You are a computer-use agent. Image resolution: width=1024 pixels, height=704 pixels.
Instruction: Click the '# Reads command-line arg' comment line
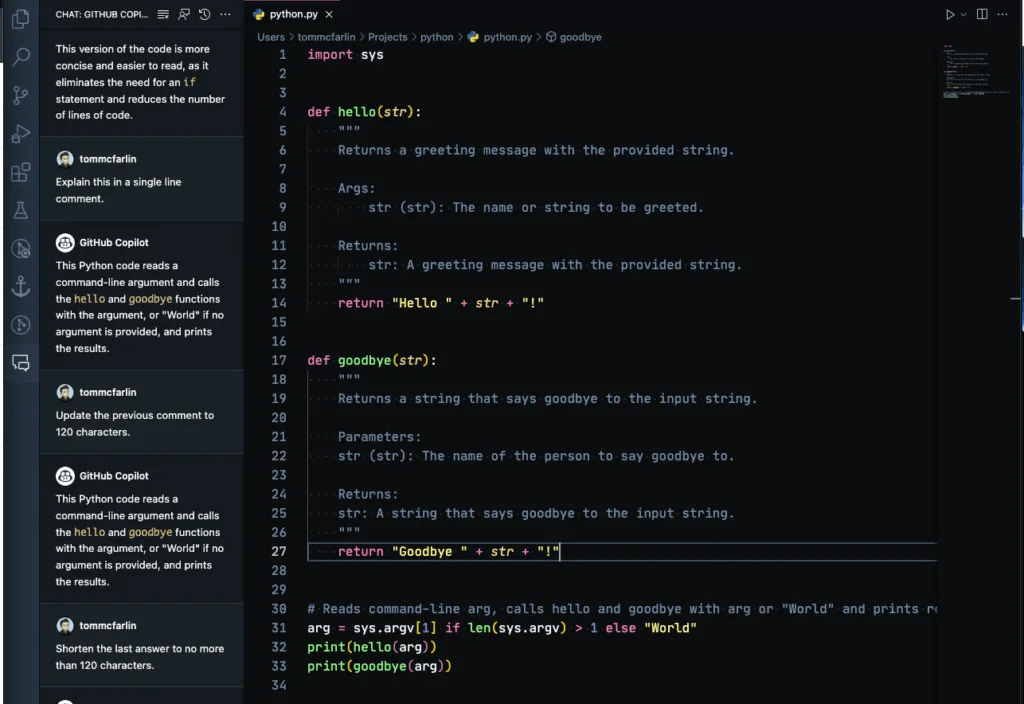622,609
